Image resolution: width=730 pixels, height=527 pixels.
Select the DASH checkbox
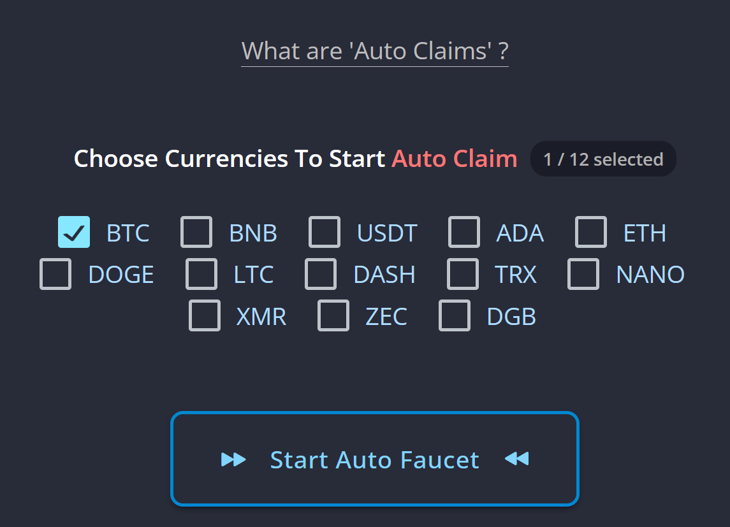(321, 274)
